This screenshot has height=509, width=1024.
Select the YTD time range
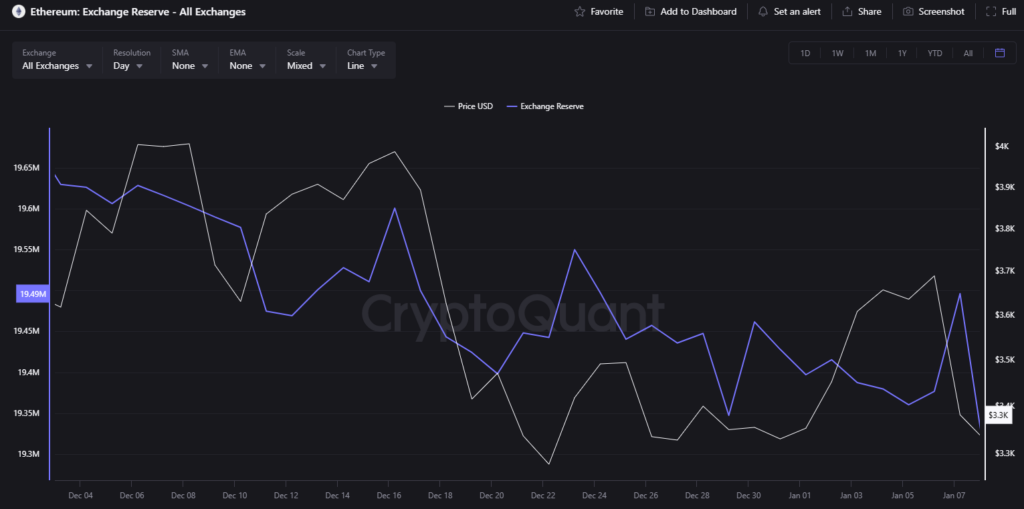pos(935,54)
